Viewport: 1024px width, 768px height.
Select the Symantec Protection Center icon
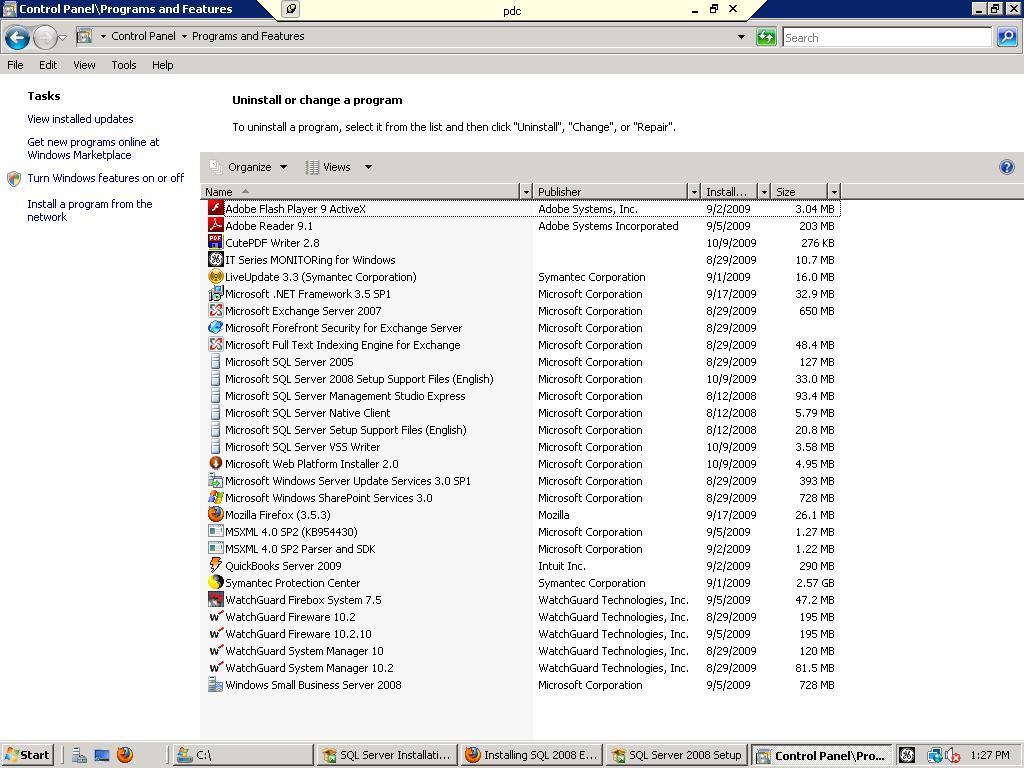216,582
